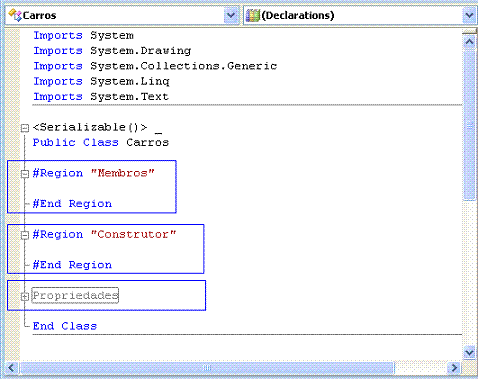The image size is (478, 379).
Task: Click #End Region below "Membros"
Action: [72, 204]
